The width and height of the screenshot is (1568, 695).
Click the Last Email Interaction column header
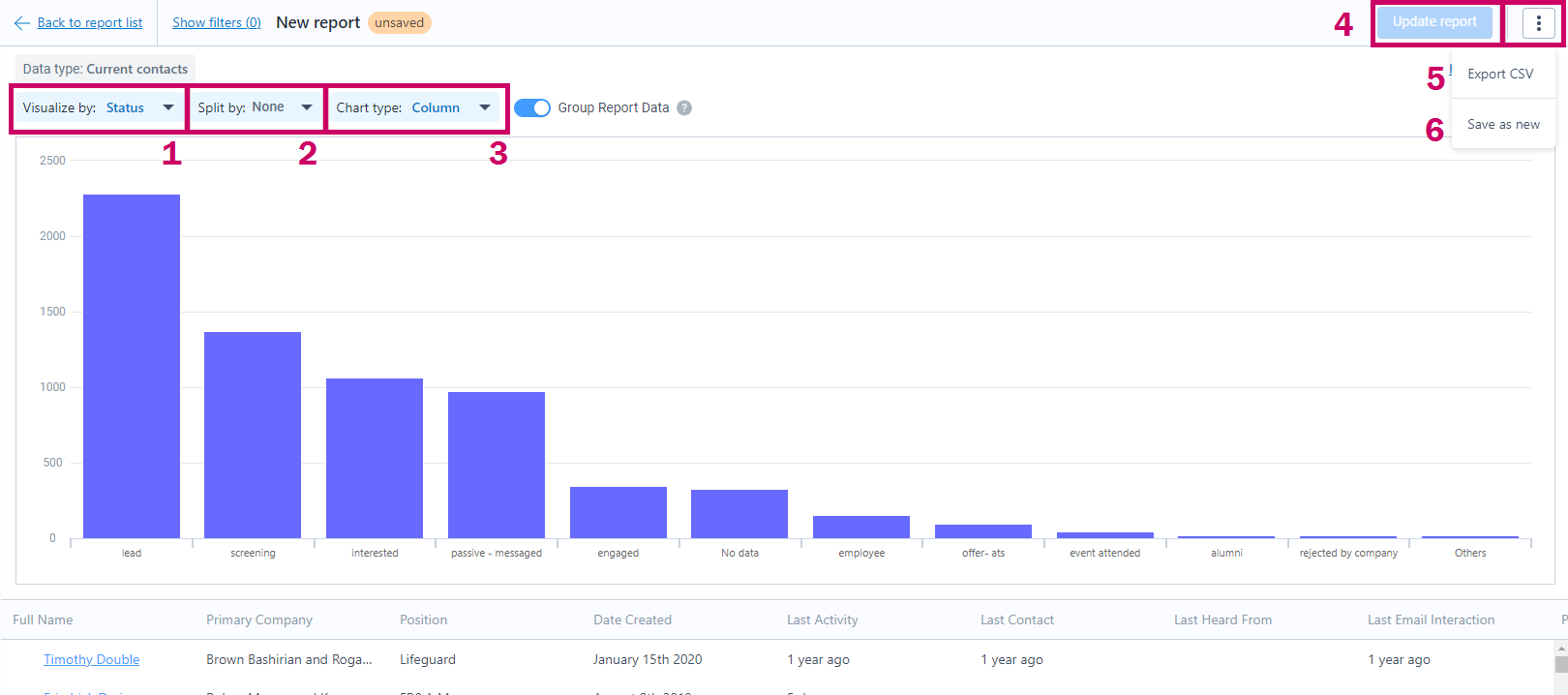pyautogui.click(x=1432, y=620)
